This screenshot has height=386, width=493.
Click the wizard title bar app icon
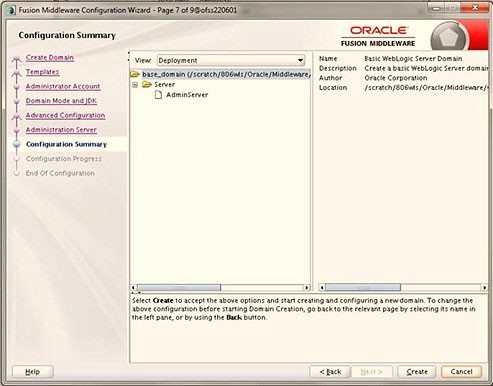click(11, 10)
